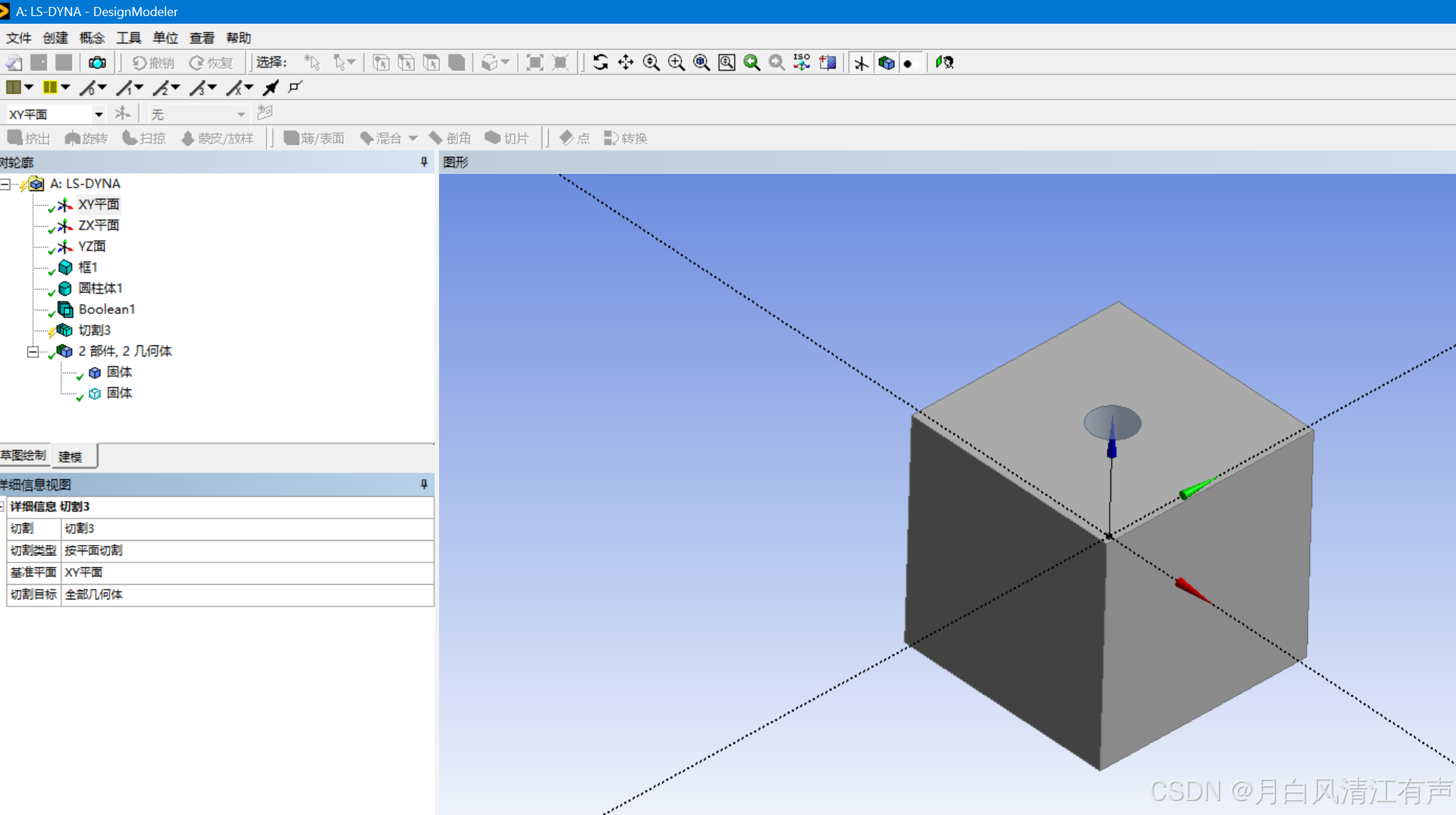Click the new selection pointer icon
1456x815 pixels.
pos(312,63)
